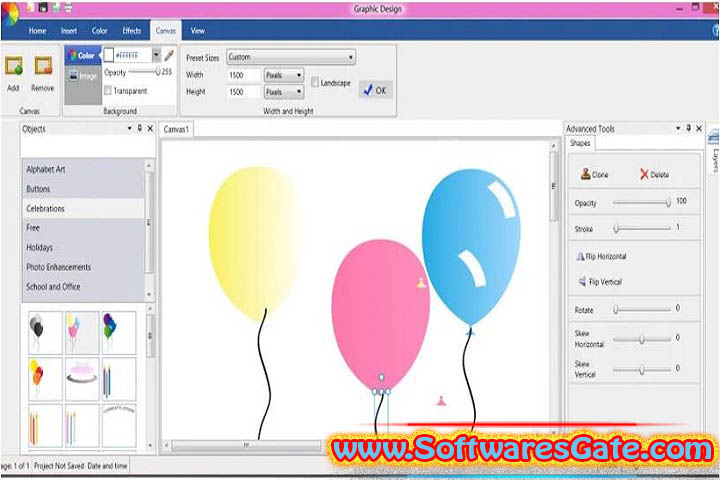Toggle the Landscape checkbox
The height and width of the screenshot is (480, 720).
point(315,82)
